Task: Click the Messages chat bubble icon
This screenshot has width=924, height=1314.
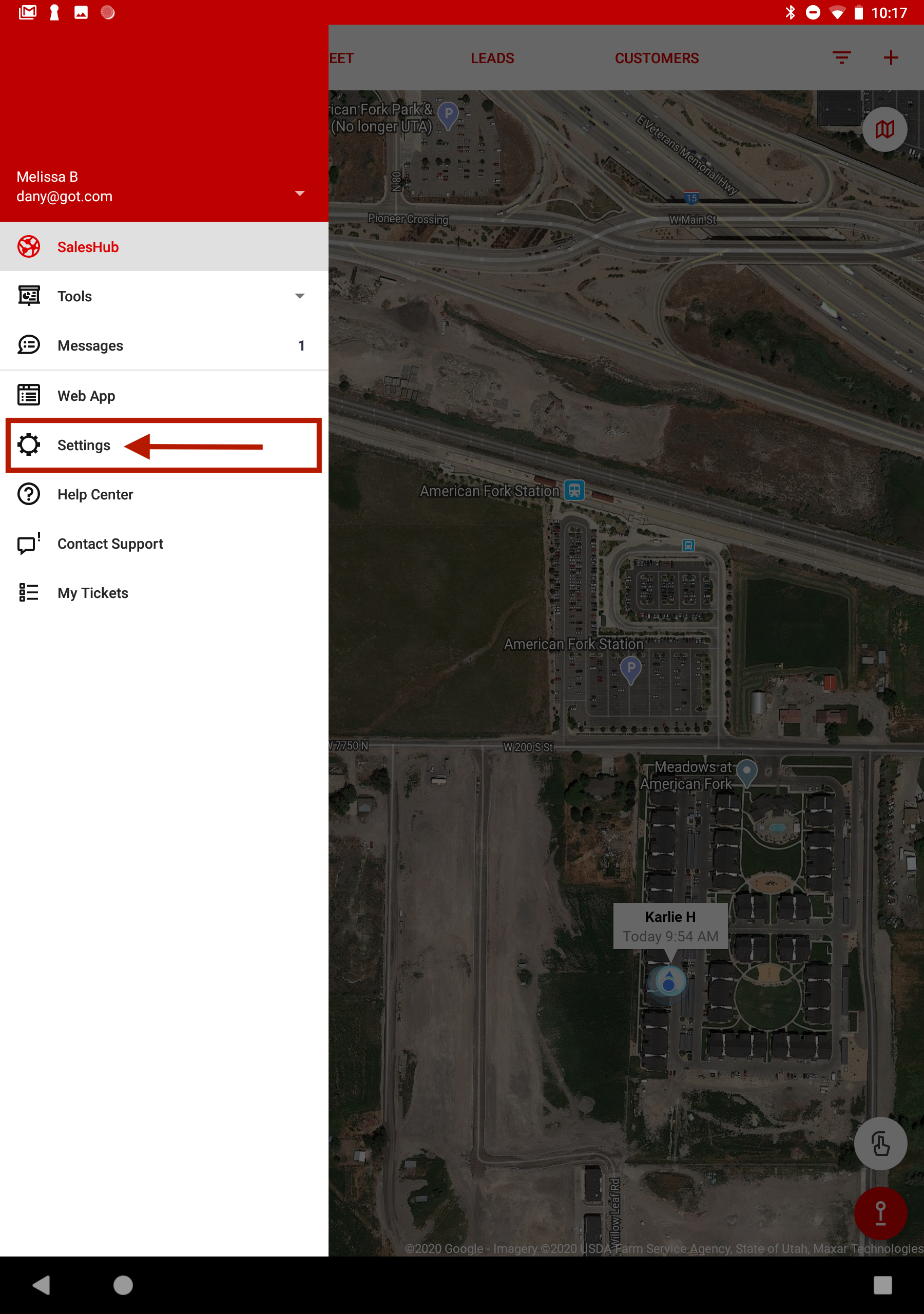Action: [x=29, y=345]
